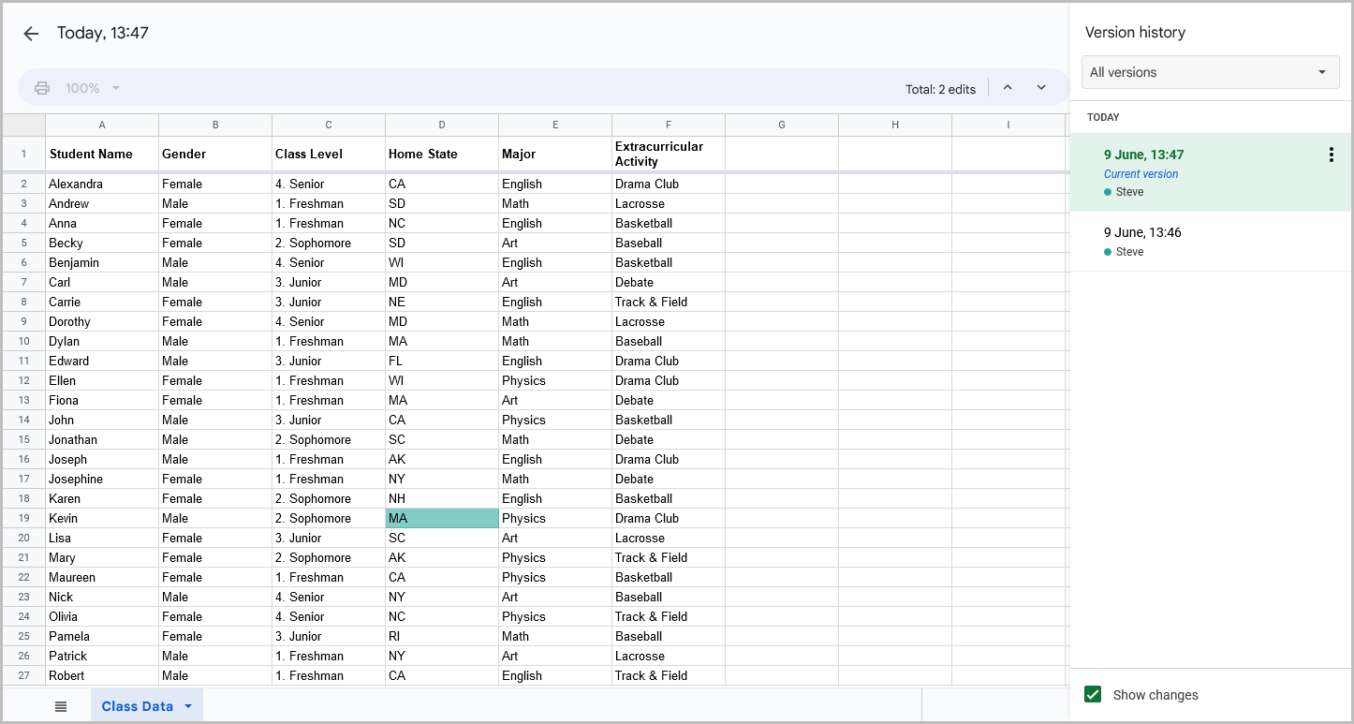Click the NE home state cell for Carrie
The image size is (1354, 724).
point(442,302)
